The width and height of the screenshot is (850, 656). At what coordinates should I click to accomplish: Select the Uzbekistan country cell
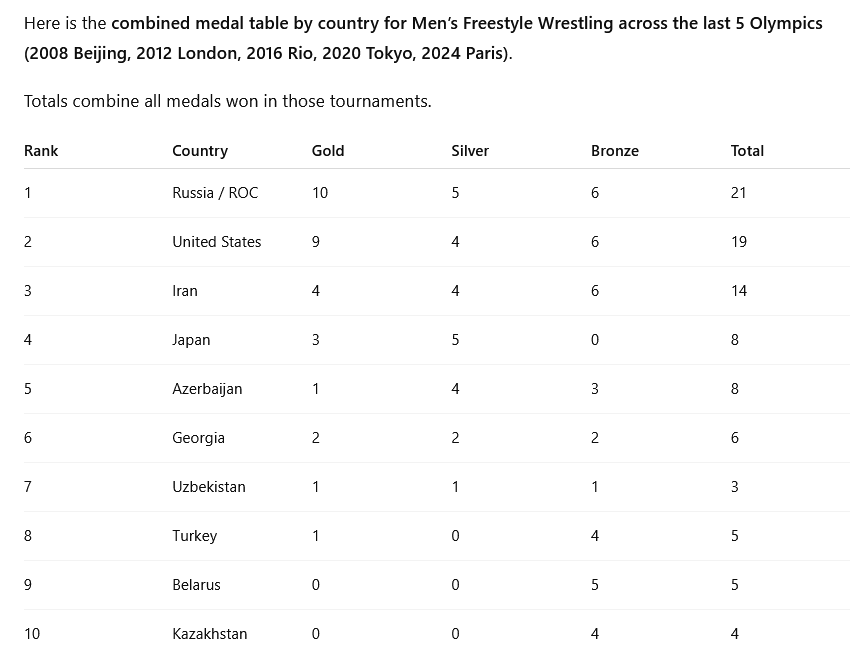[209, 487]
